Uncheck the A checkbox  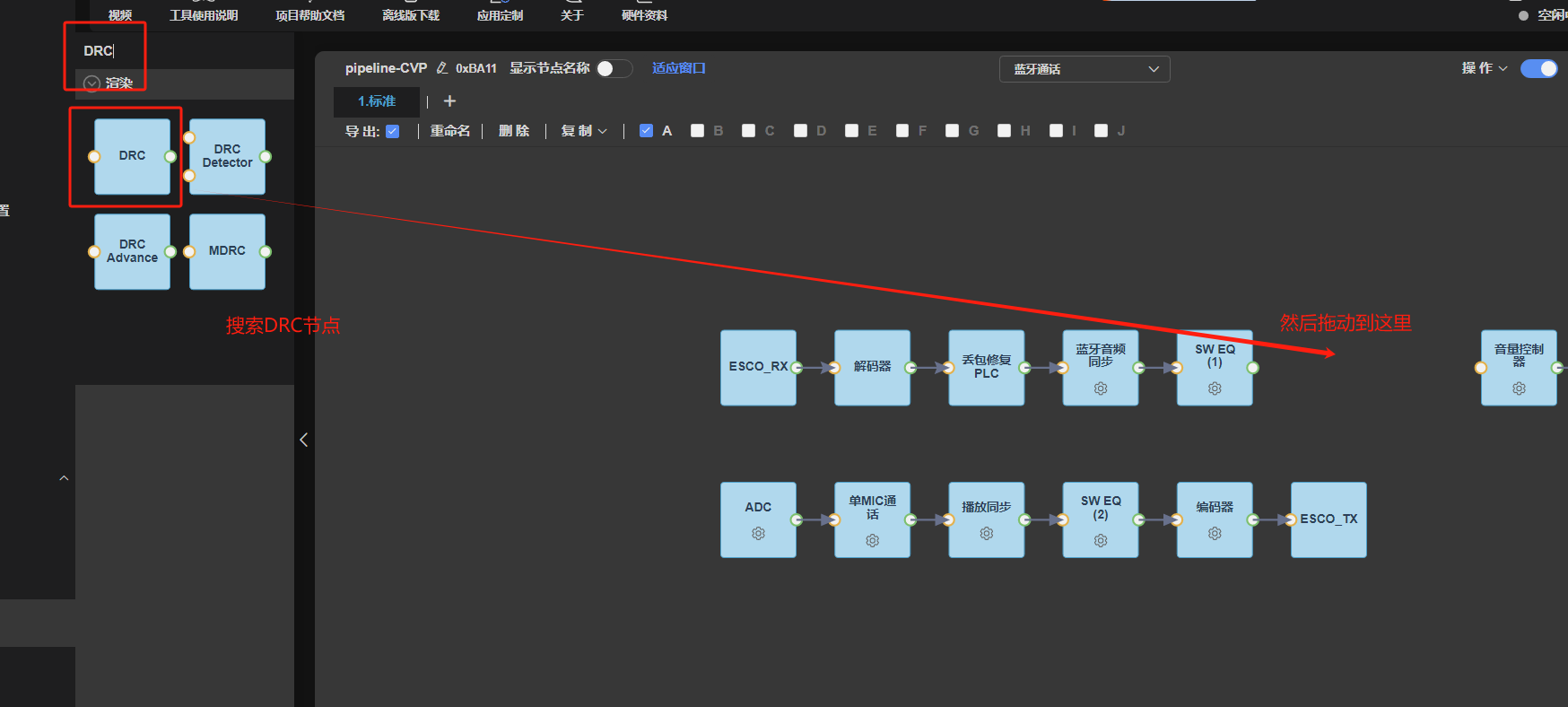click(646, 131)
